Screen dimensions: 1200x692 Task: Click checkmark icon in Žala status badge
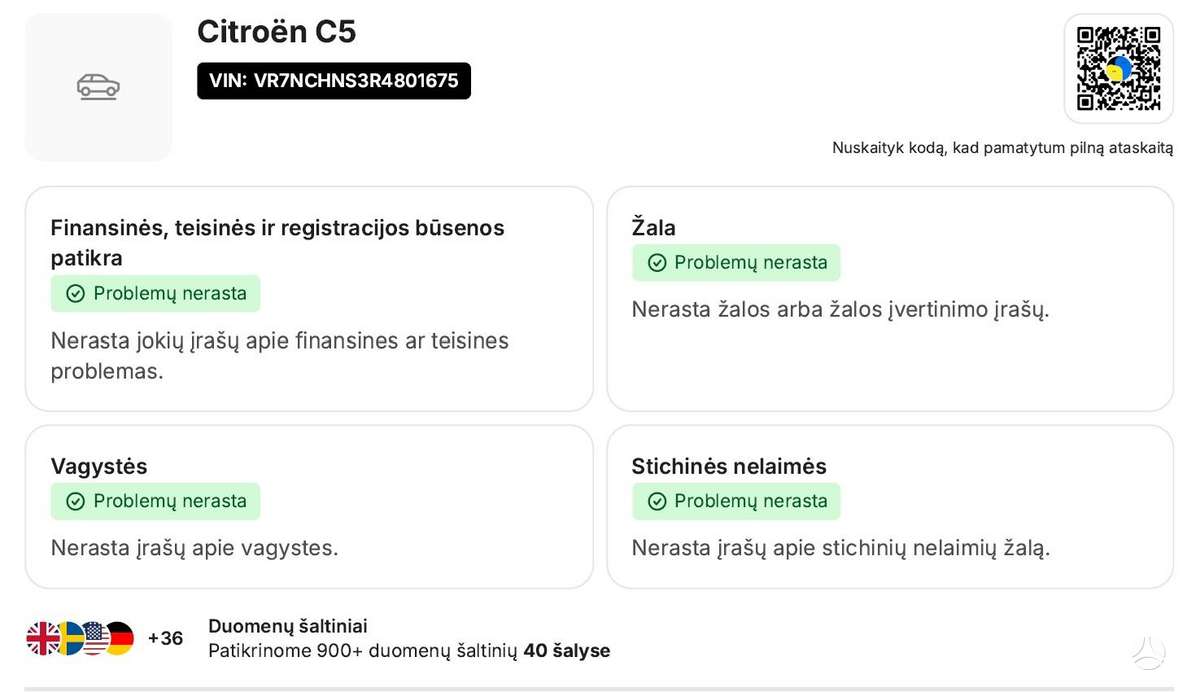(657, 263)
